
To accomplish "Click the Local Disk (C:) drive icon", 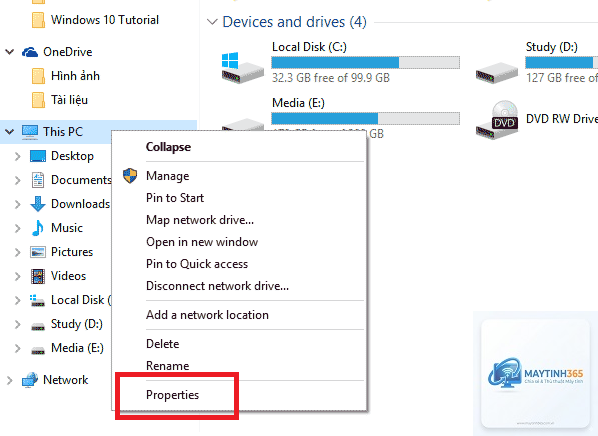I will click(x=243, y=68).
